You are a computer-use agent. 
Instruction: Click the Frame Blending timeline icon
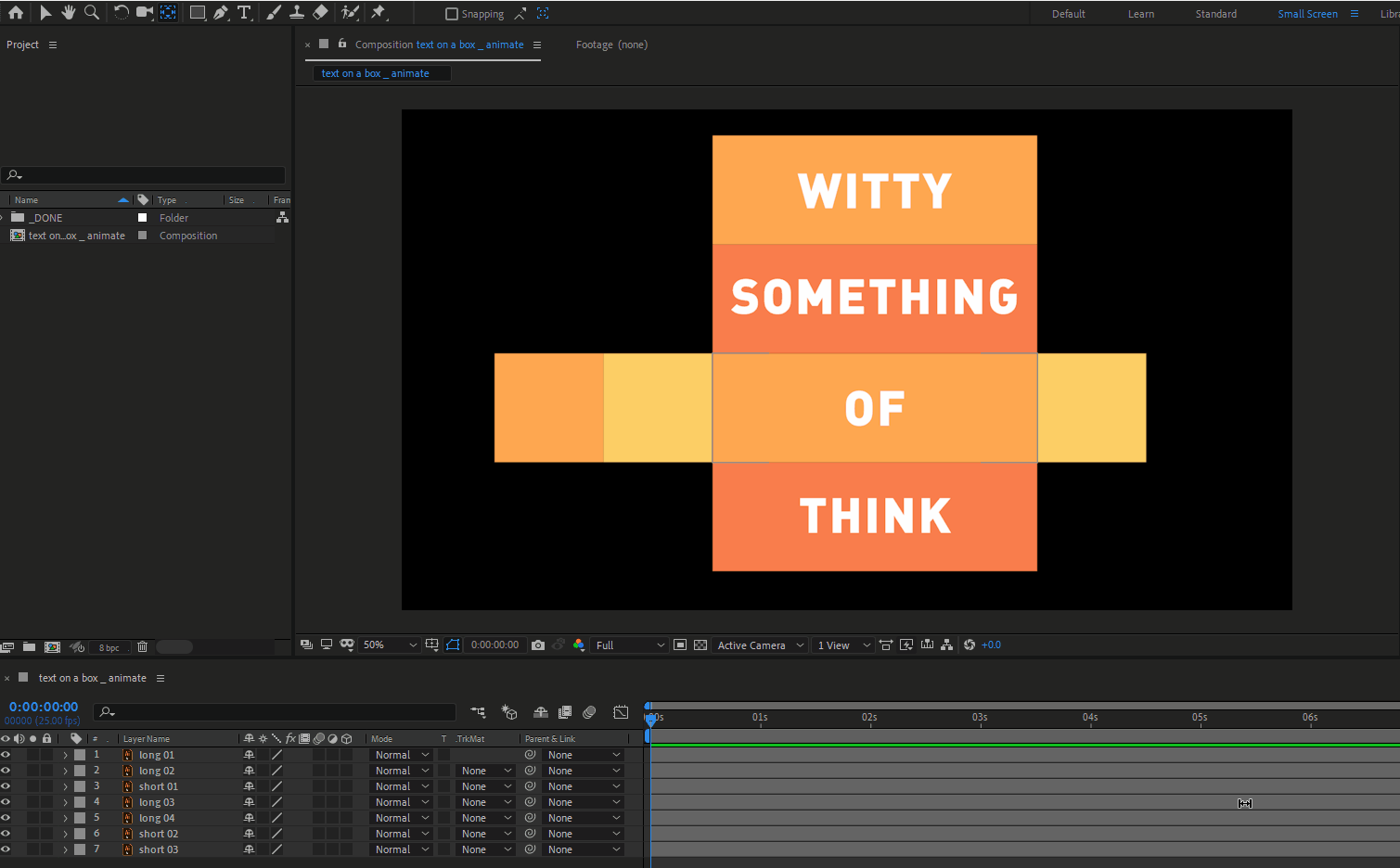coord(565,712)
